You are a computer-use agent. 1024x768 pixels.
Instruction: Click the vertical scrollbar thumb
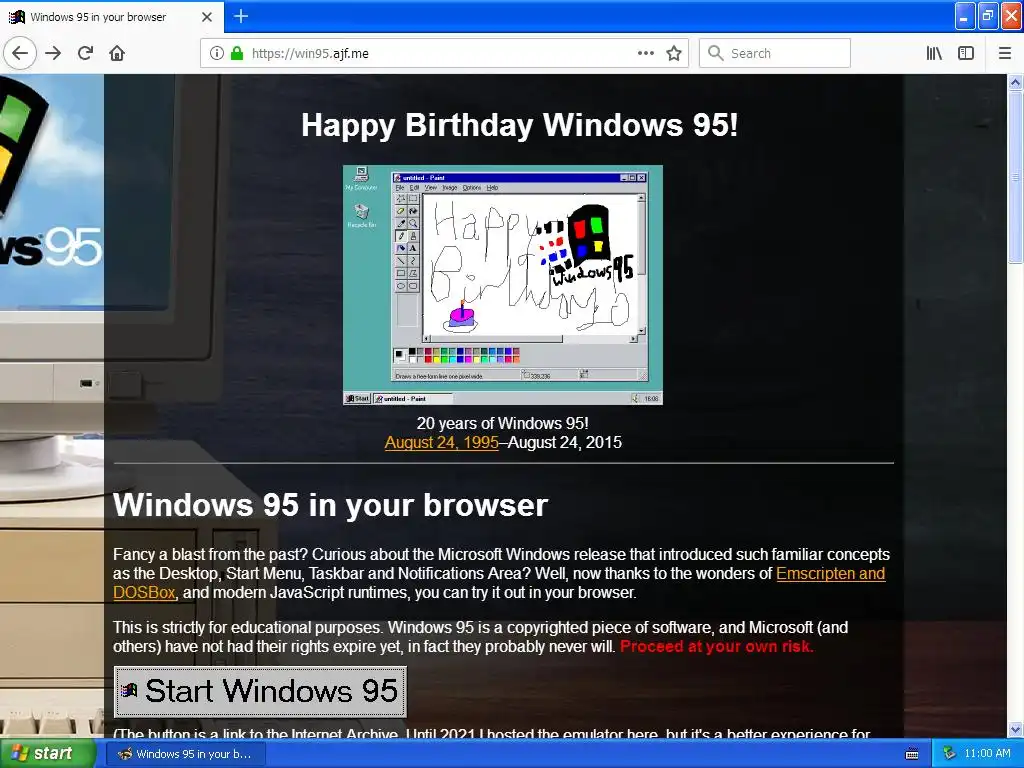pyautogui.click(x=1015, y=177)
